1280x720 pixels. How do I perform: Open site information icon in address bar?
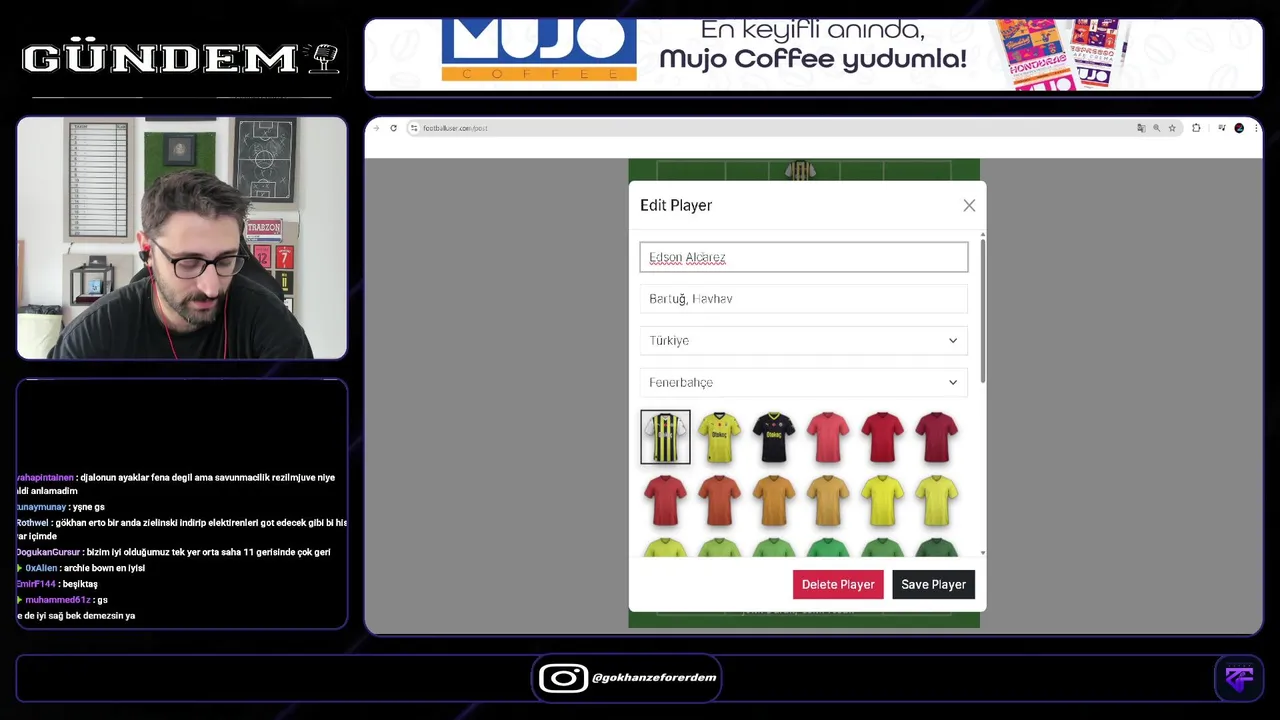tap(414, 128)
